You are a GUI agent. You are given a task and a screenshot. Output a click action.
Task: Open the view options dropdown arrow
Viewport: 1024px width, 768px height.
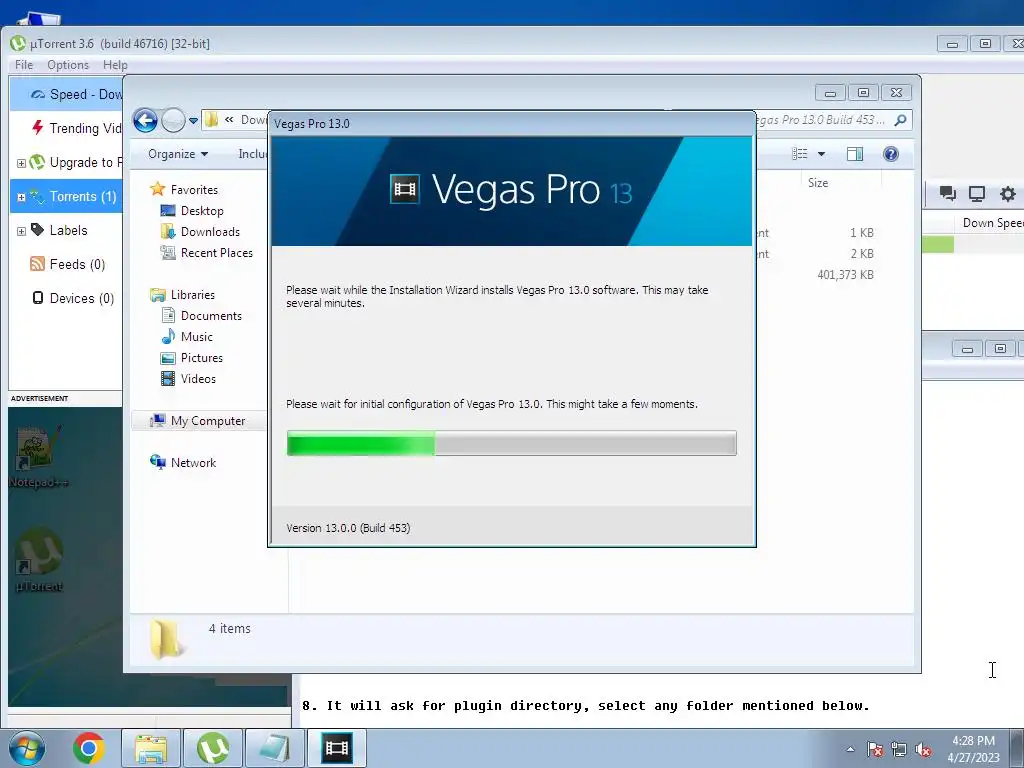(x=822, y=154)
